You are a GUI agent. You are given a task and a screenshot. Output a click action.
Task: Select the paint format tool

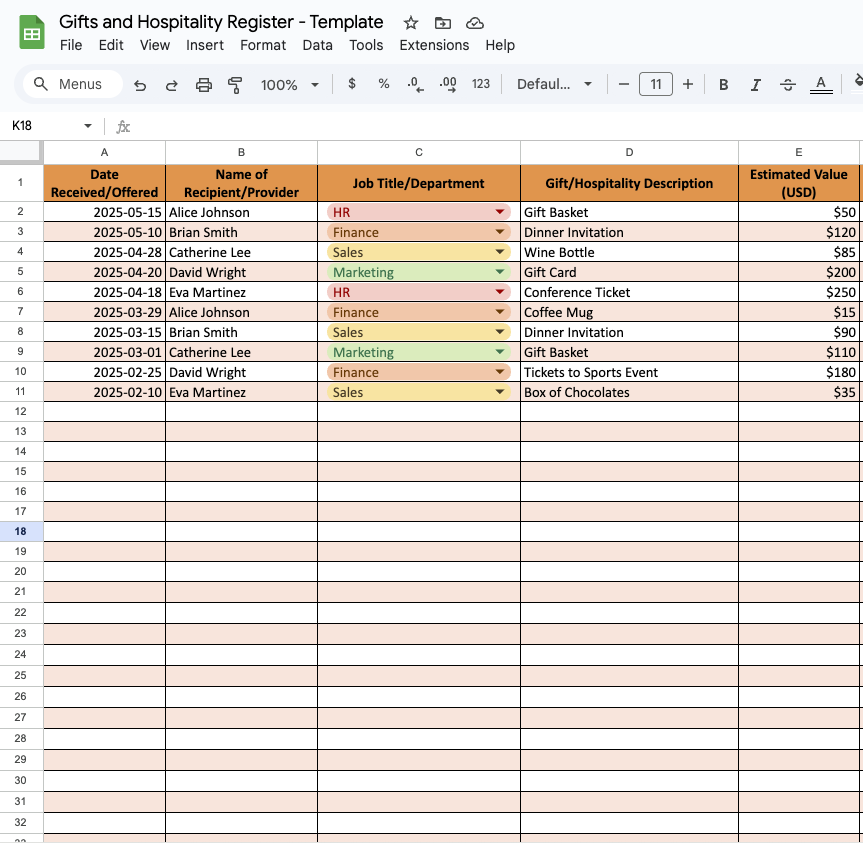click(x=235, y=85)
